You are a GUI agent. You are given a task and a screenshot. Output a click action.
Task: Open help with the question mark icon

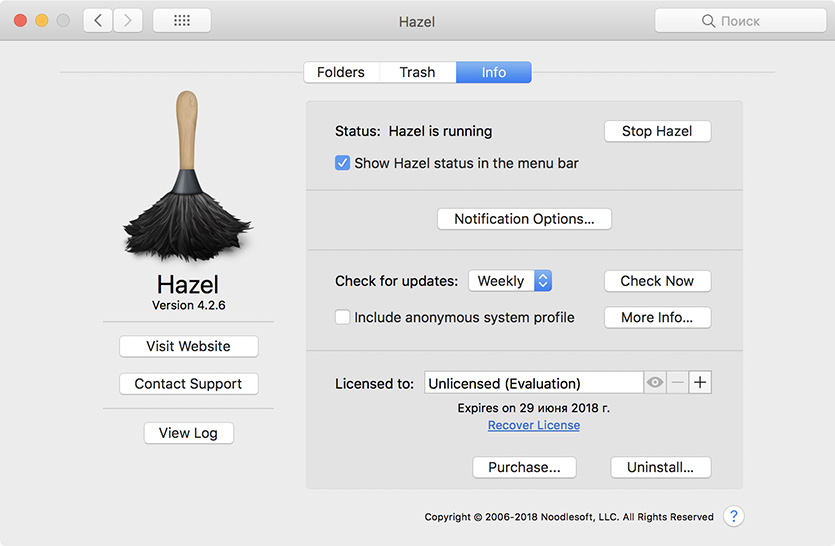point(734,516)
